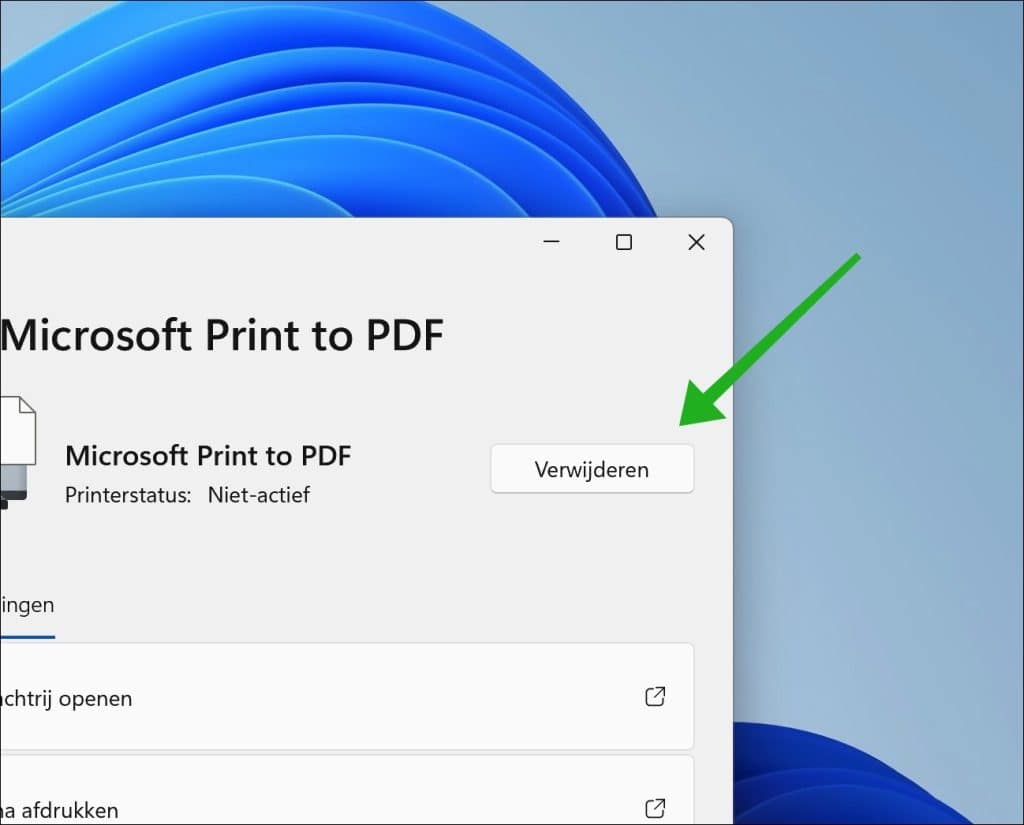The width and height of the screenshot is (1024, 825).
Task: Click the Verwijderen button
Action: pos(592,469)
